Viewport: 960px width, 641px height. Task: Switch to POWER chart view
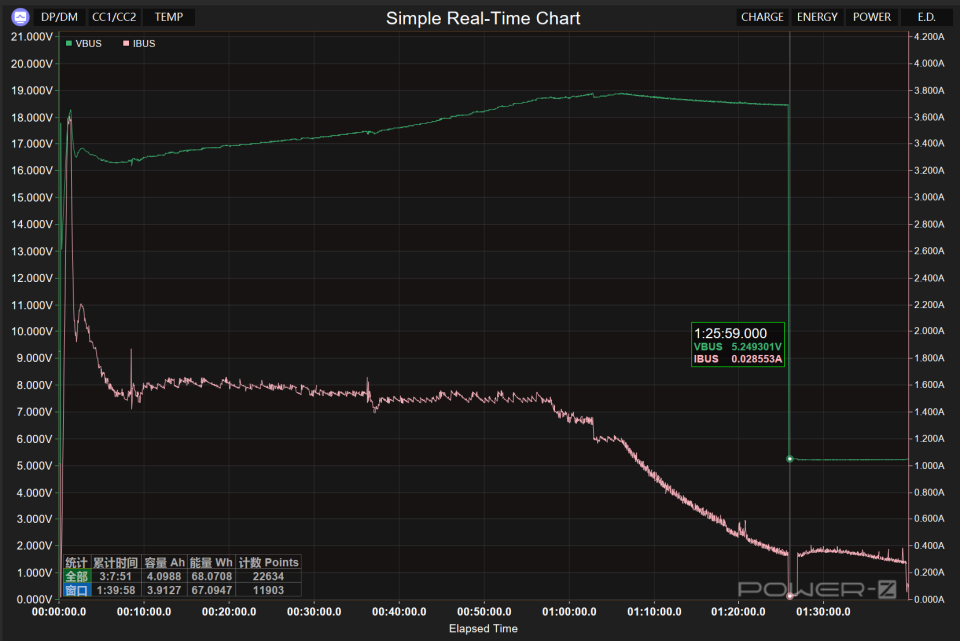click(x=872, y=17)
